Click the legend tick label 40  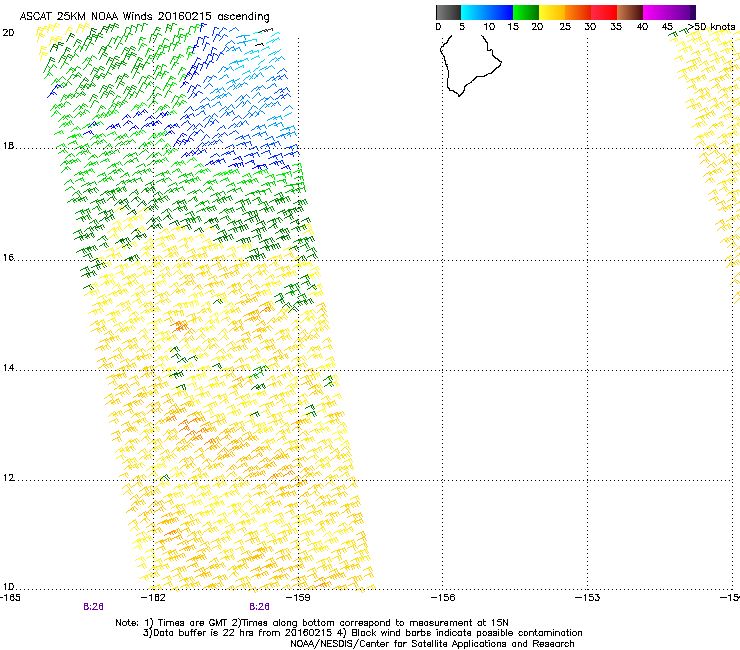point(642,27)
